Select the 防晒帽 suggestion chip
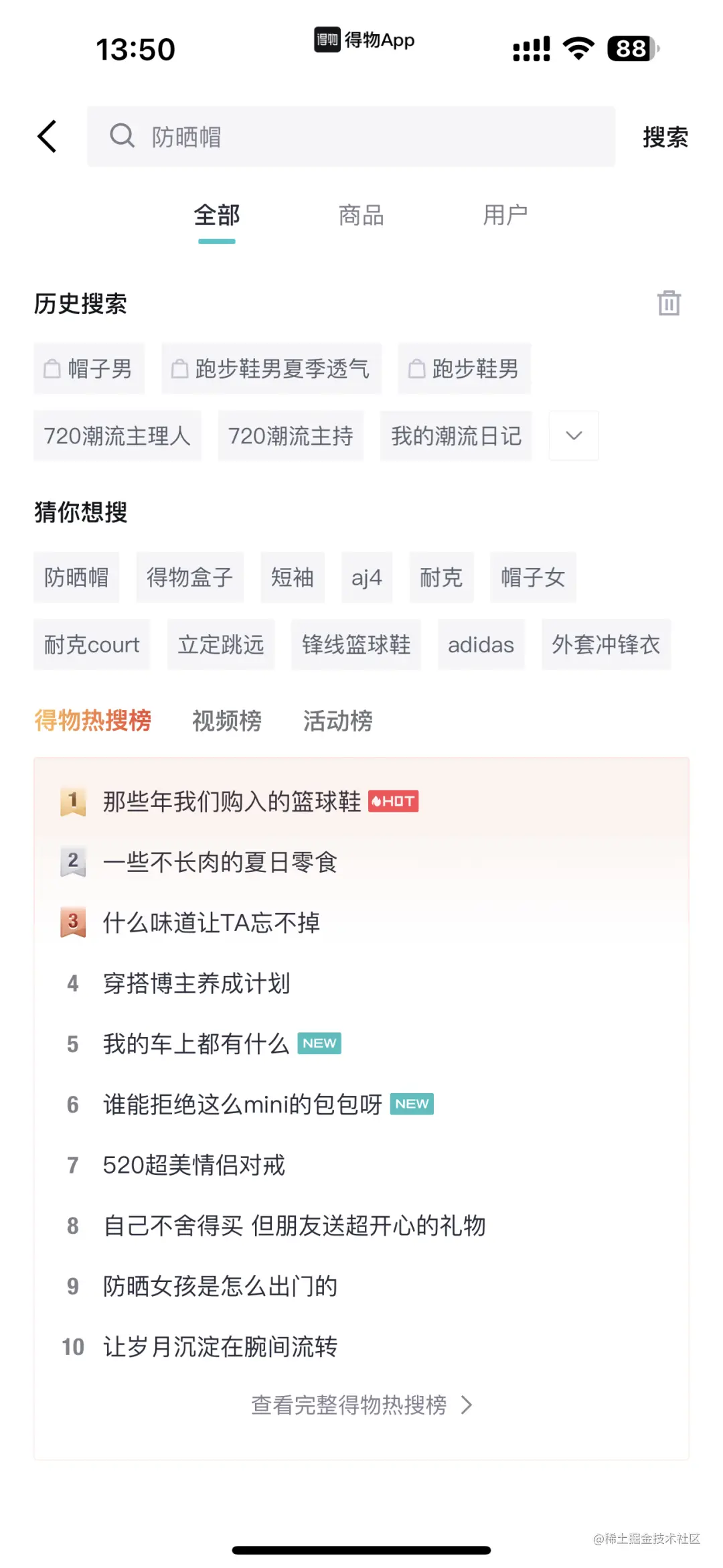This screenshot has height=1568, width=723. [x=76, y=577]
